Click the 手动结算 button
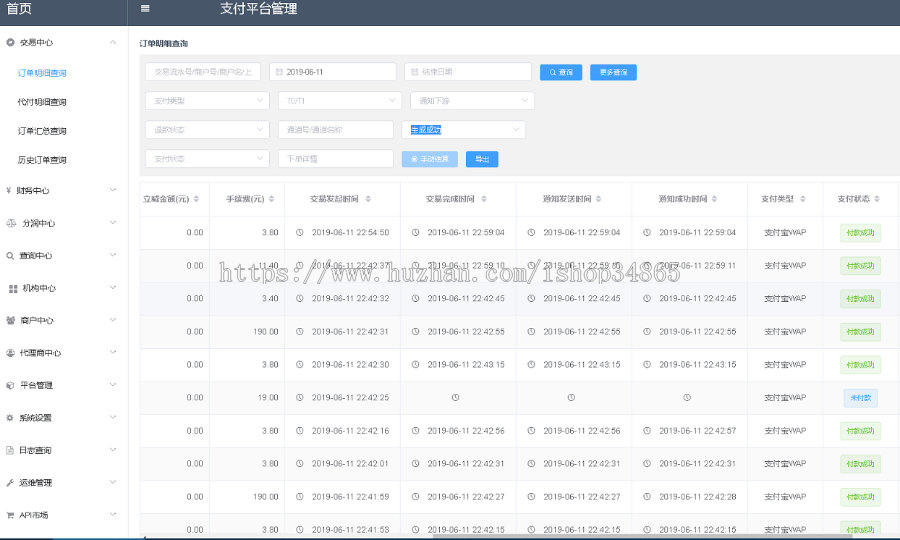 point(429,159)
